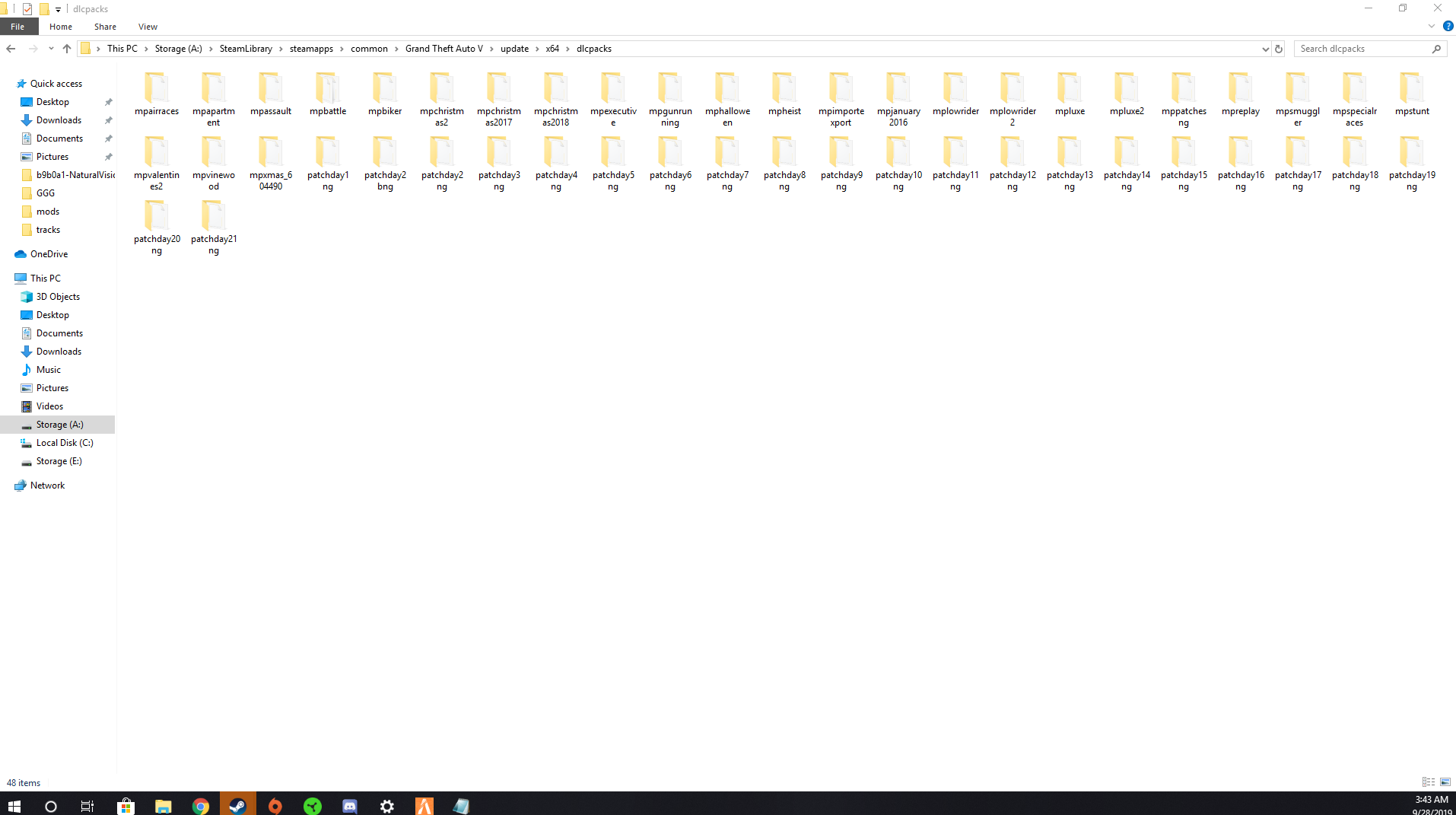
Task: Select Quick access in navigation pane
Action: (56, 84)
